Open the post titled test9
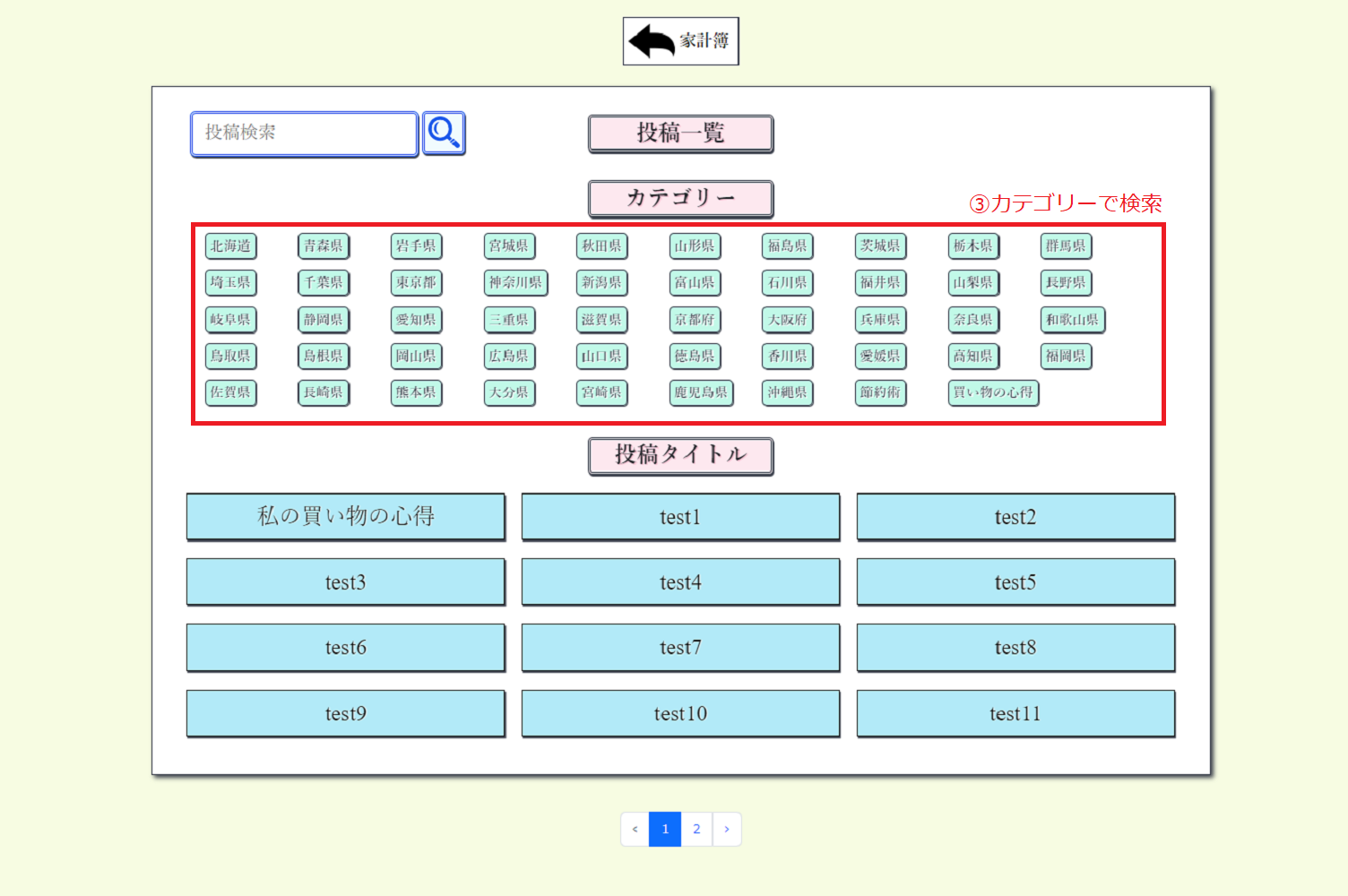 [346, 714]
